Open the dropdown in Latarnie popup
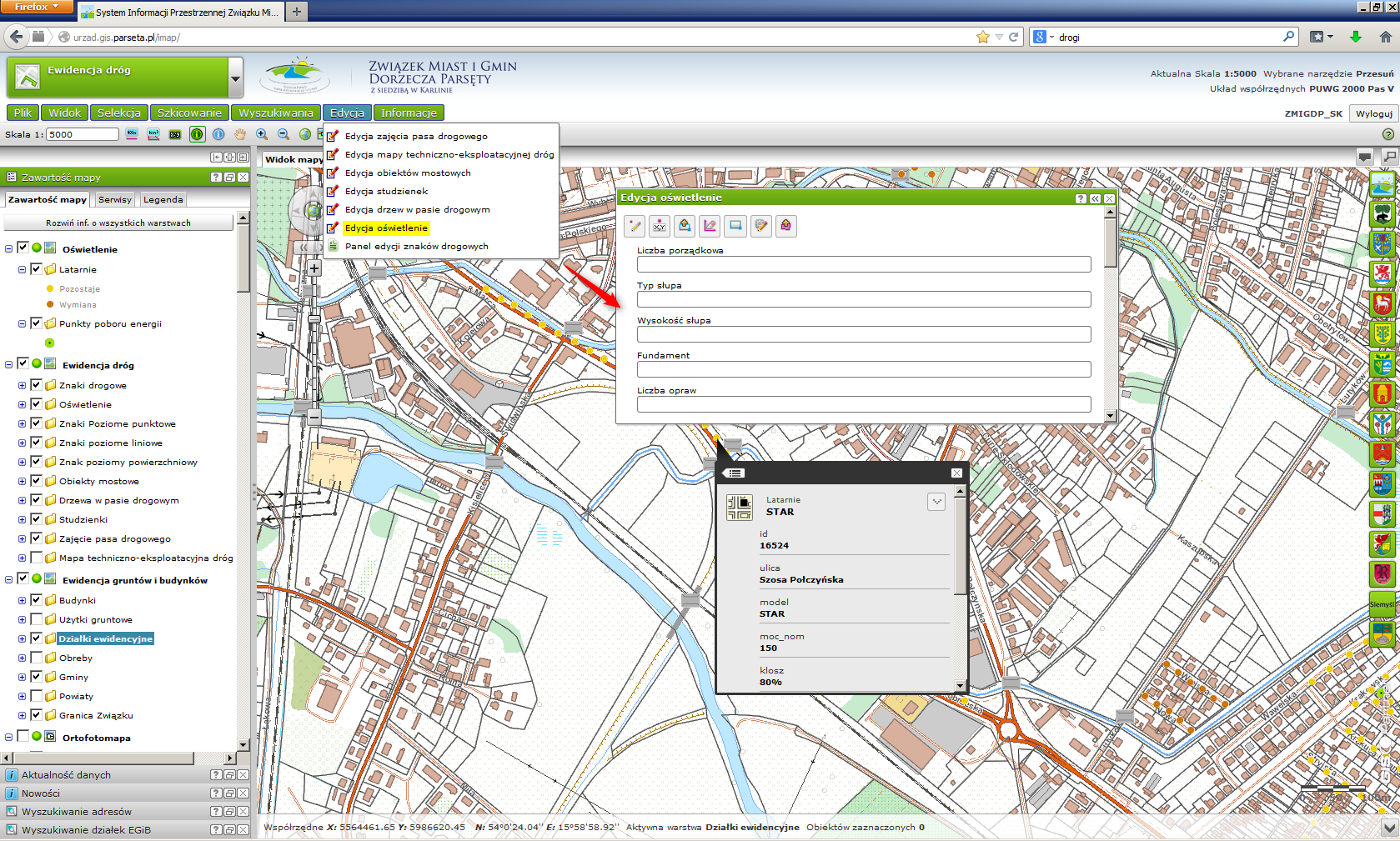The height and width of the screenshot is (841, 1400). click(936, 501)
